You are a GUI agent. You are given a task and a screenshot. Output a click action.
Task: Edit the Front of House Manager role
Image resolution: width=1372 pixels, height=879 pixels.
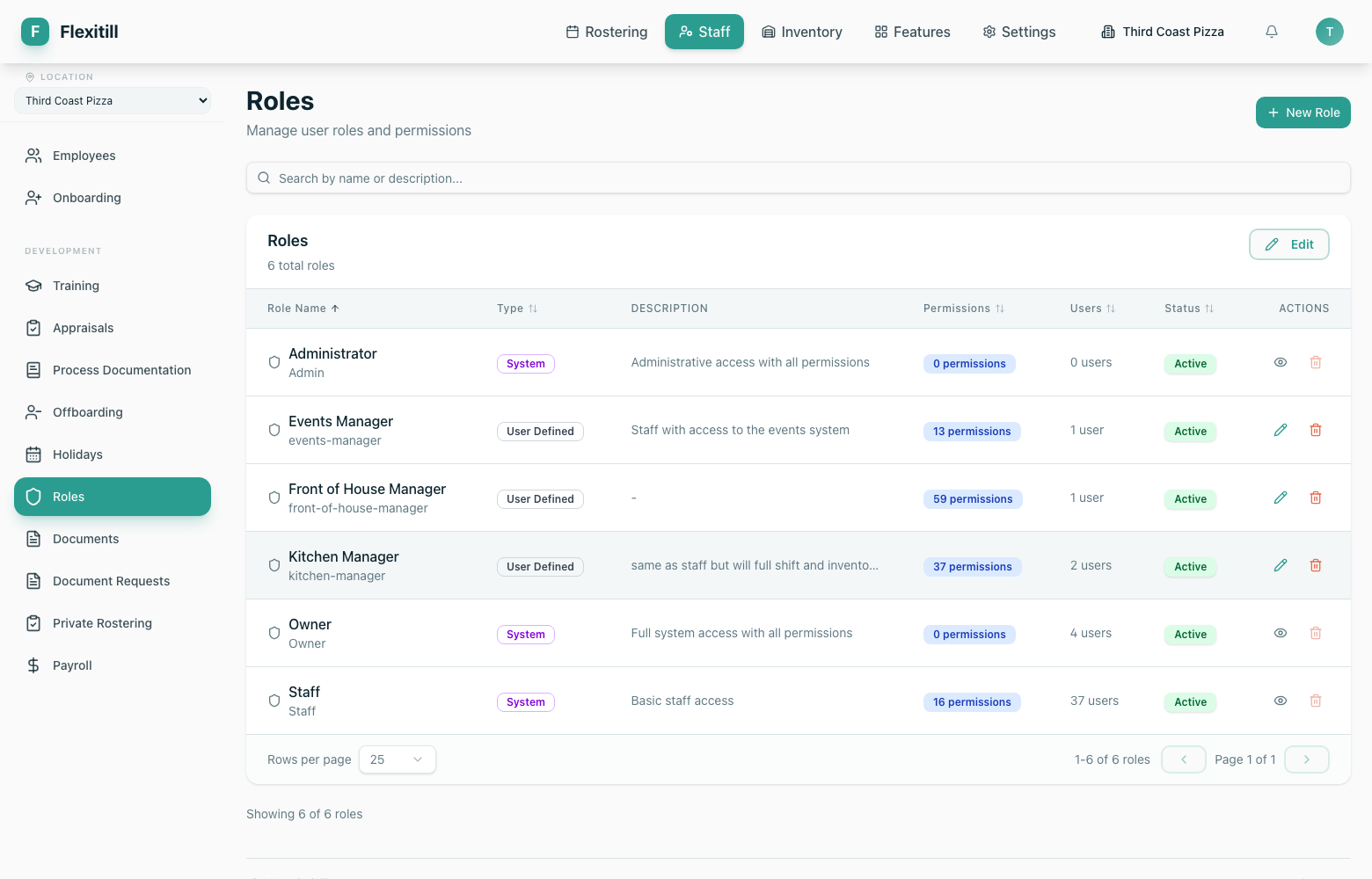[x=1281, y=498]
